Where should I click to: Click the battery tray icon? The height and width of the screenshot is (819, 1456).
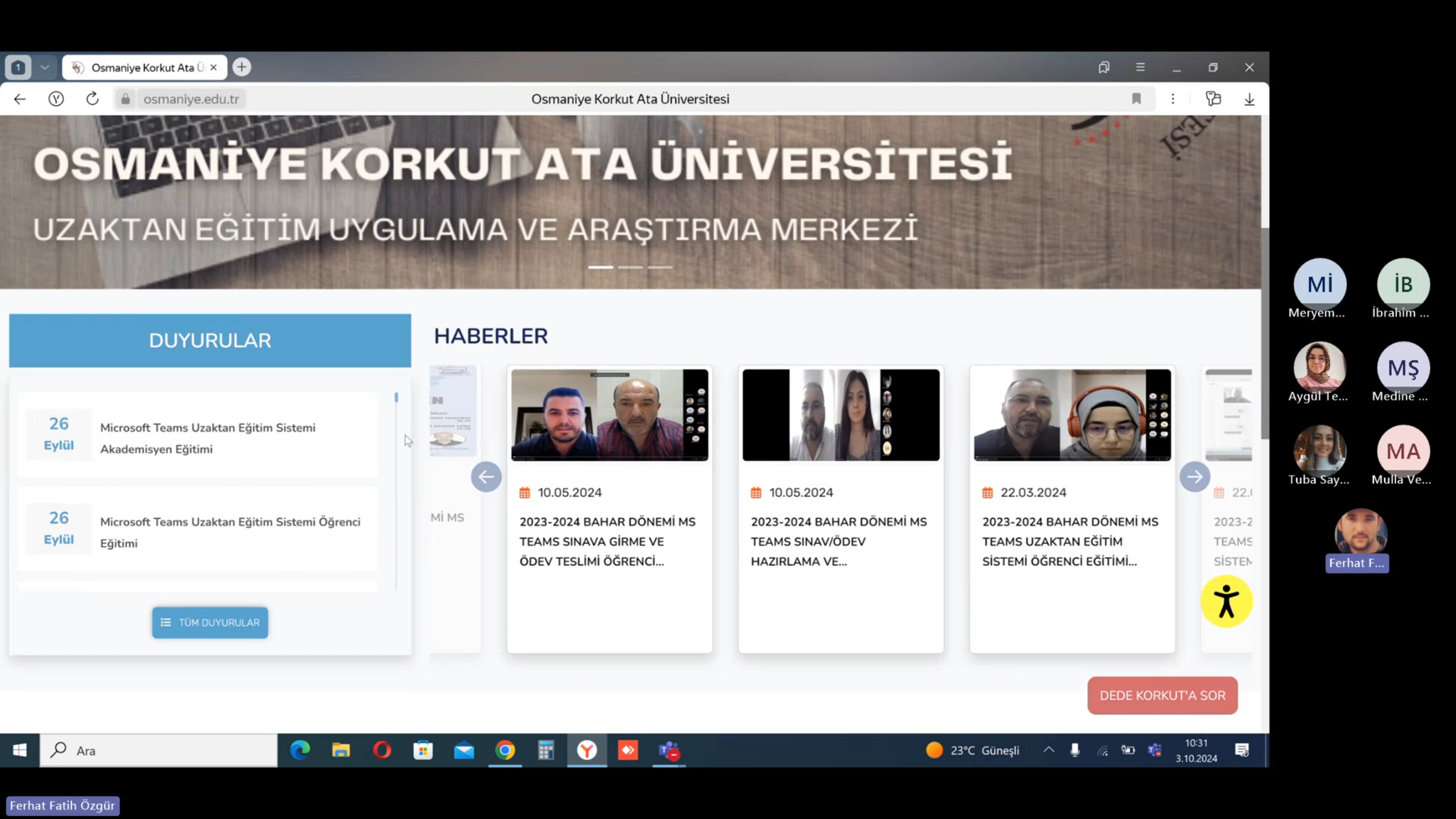pyautogui.click(x=1128, y=750)
